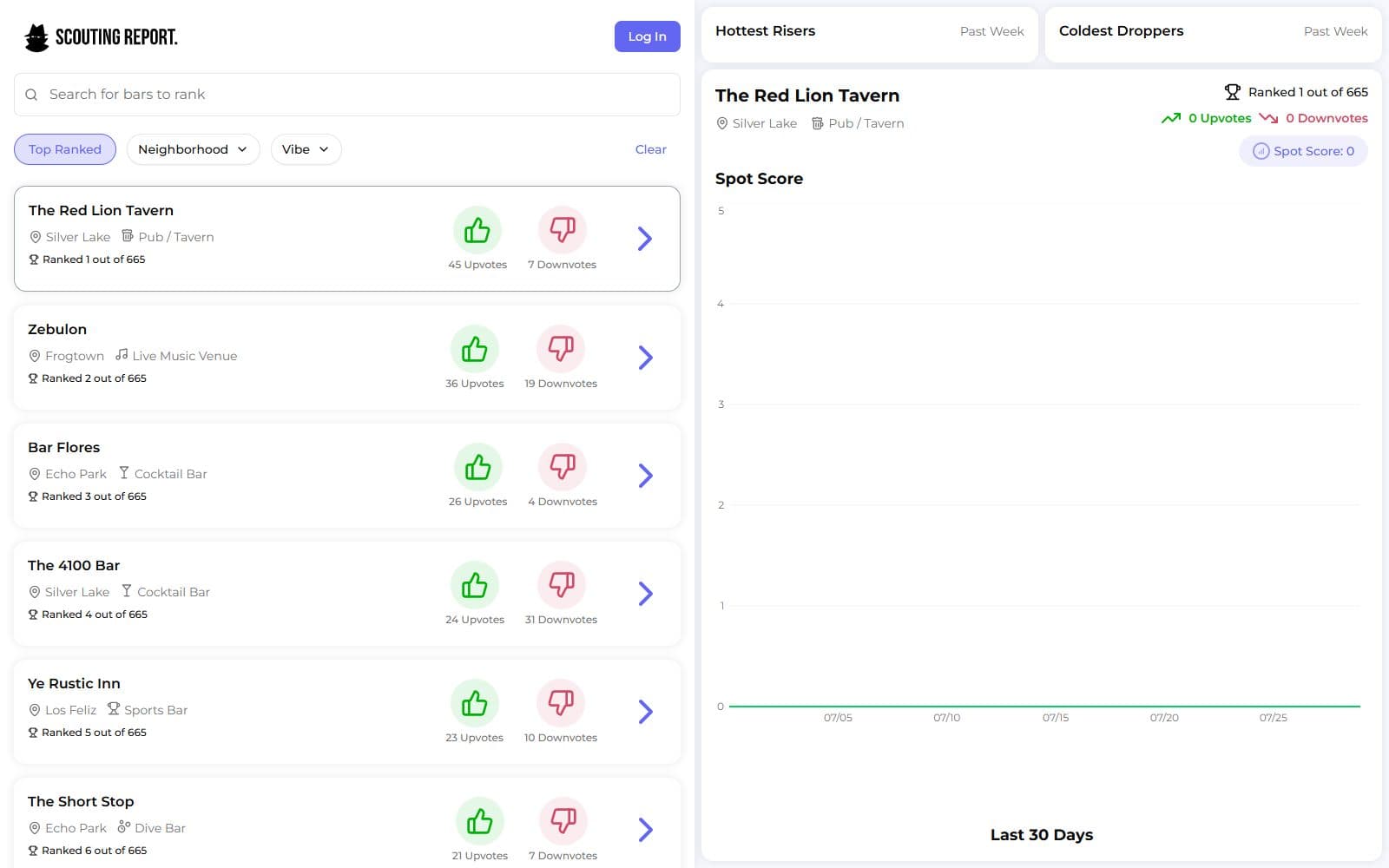
Task: Open The Red Lion Tavern details arrow
Action: 644,239
